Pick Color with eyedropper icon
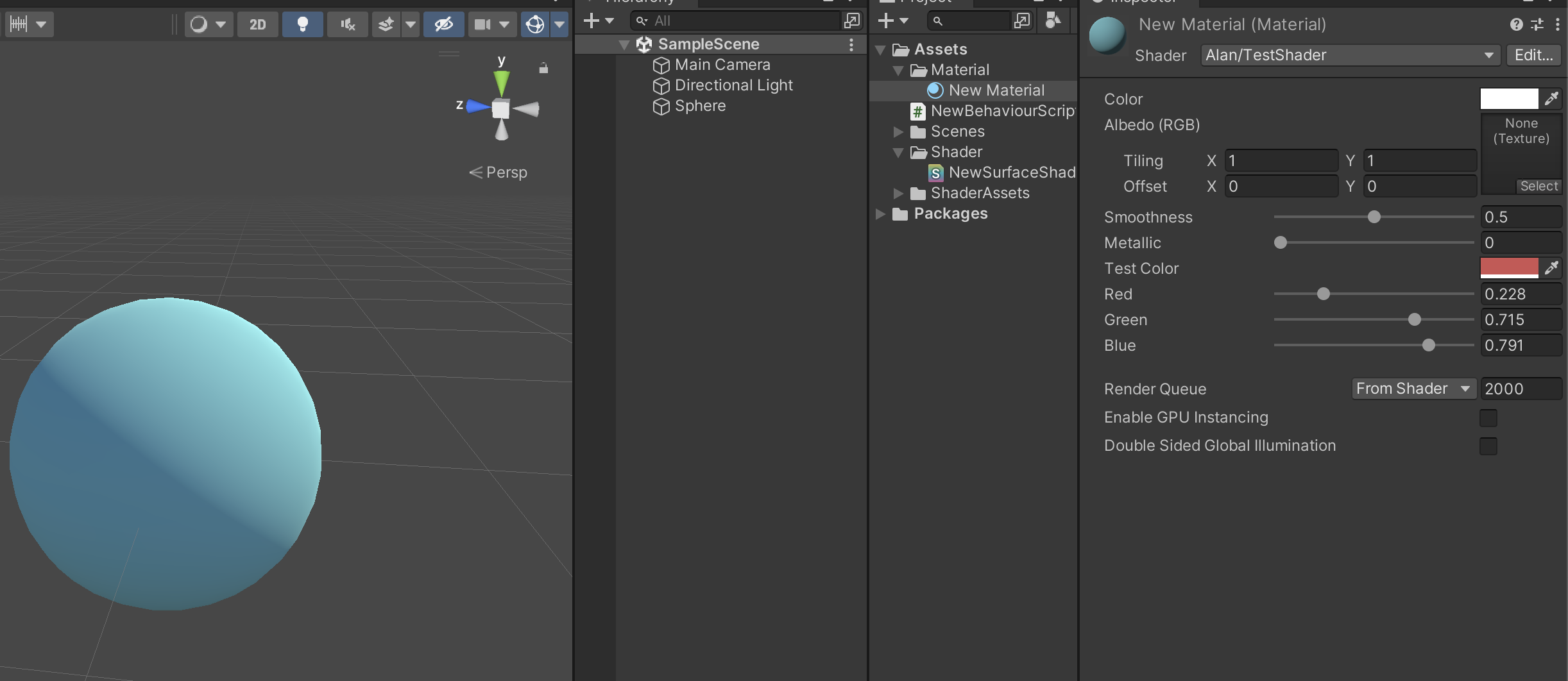Screen dimensions: 1568x681 1551,99
